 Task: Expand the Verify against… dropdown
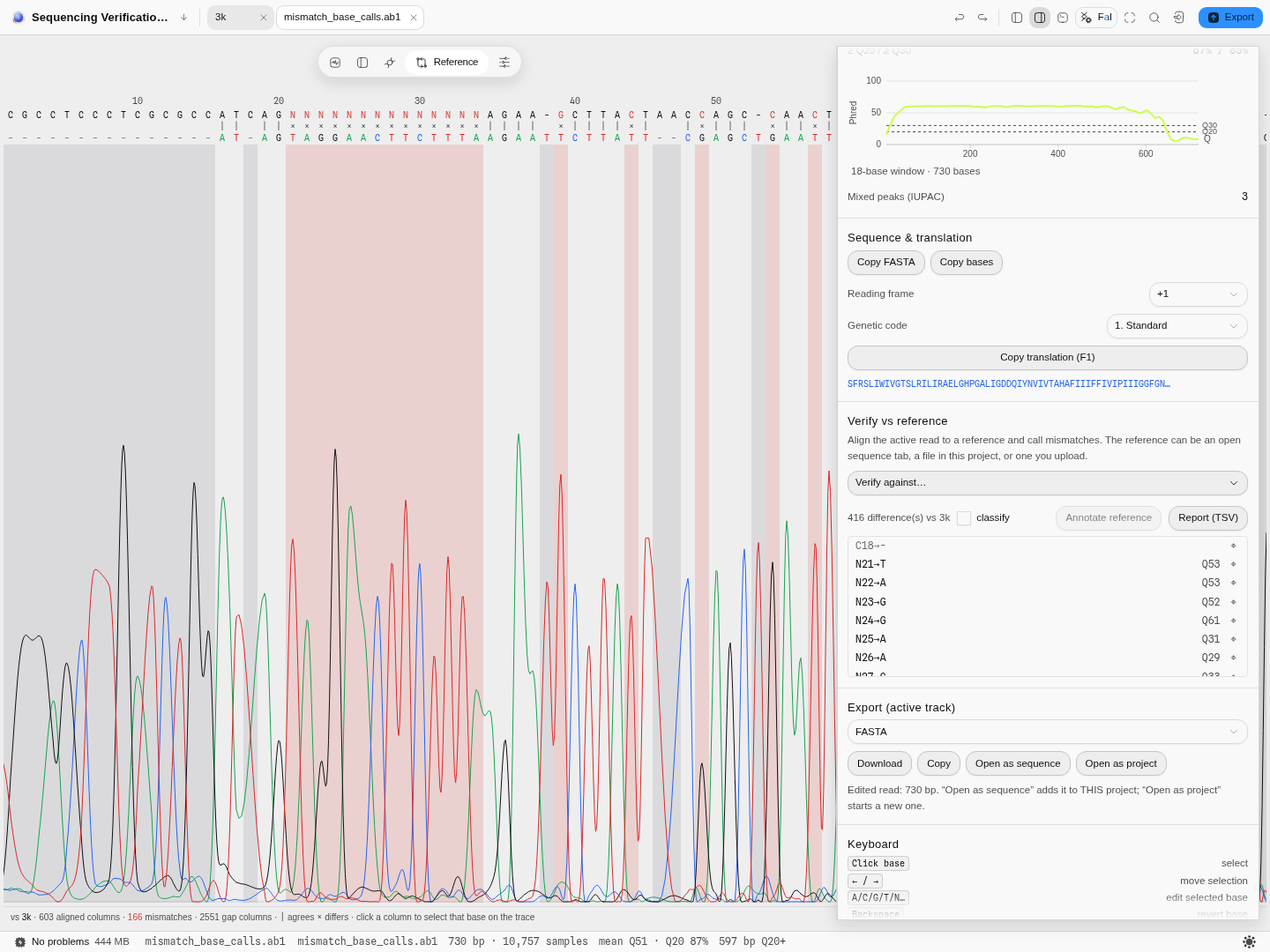click(1048, 483)
